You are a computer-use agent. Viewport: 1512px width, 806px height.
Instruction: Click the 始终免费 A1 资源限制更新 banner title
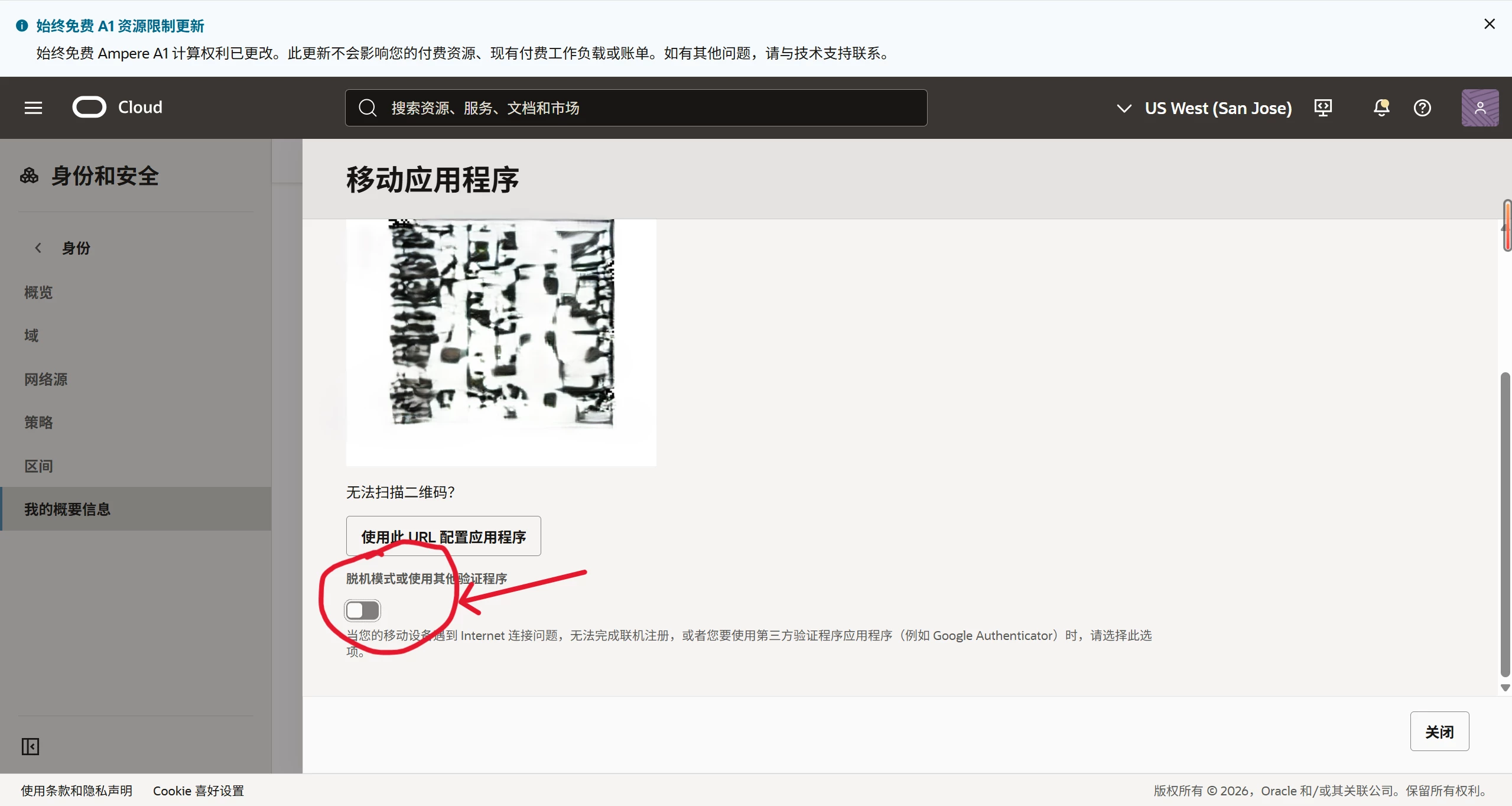point(120,26)
